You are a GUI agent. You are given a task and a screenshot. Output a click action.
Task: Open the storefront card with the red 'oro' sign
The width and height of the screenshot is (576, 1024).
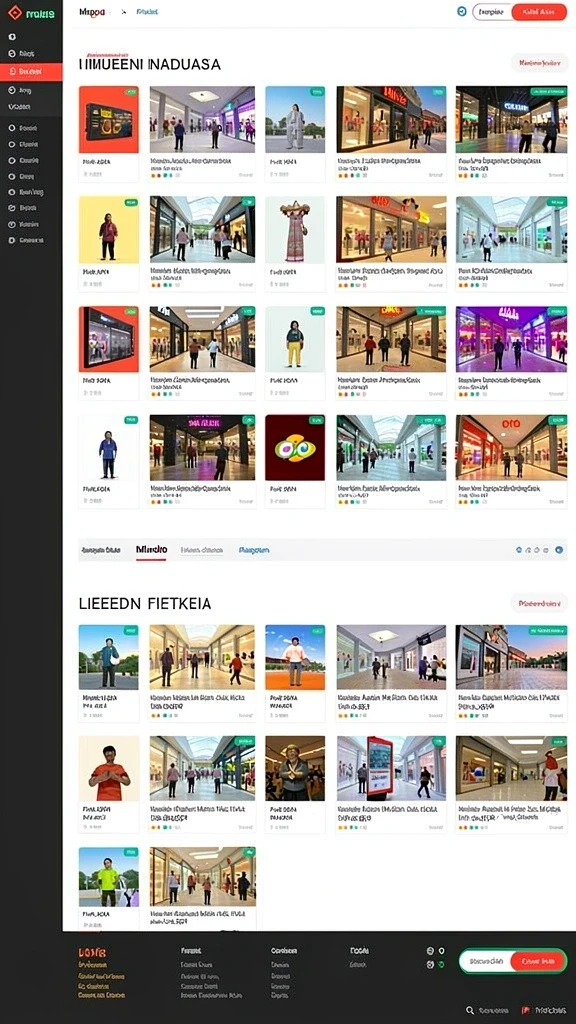511,462
